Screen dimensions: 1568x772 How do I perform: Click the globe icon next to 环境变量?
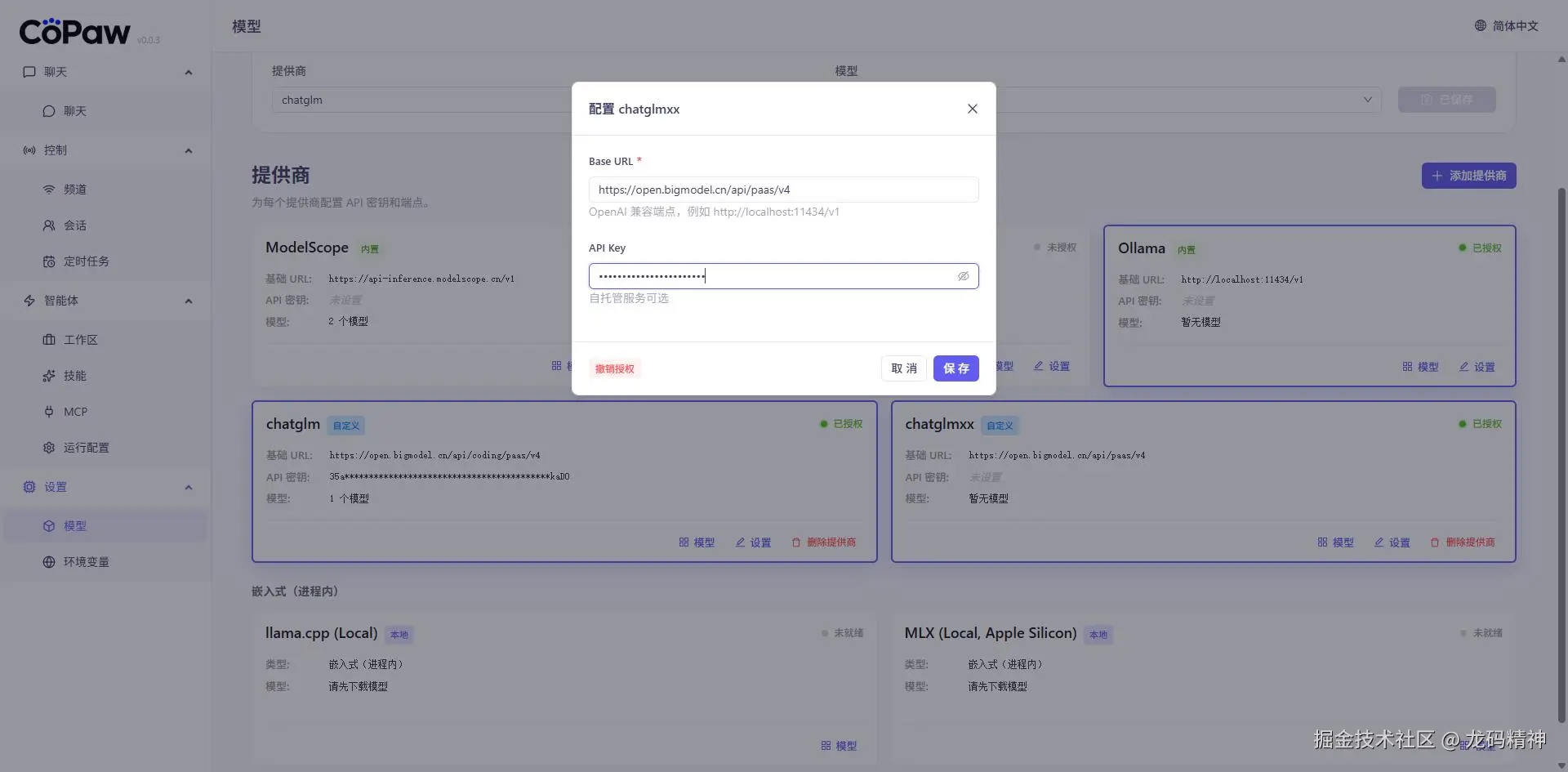pyautogui.click(x=49, y=562)
